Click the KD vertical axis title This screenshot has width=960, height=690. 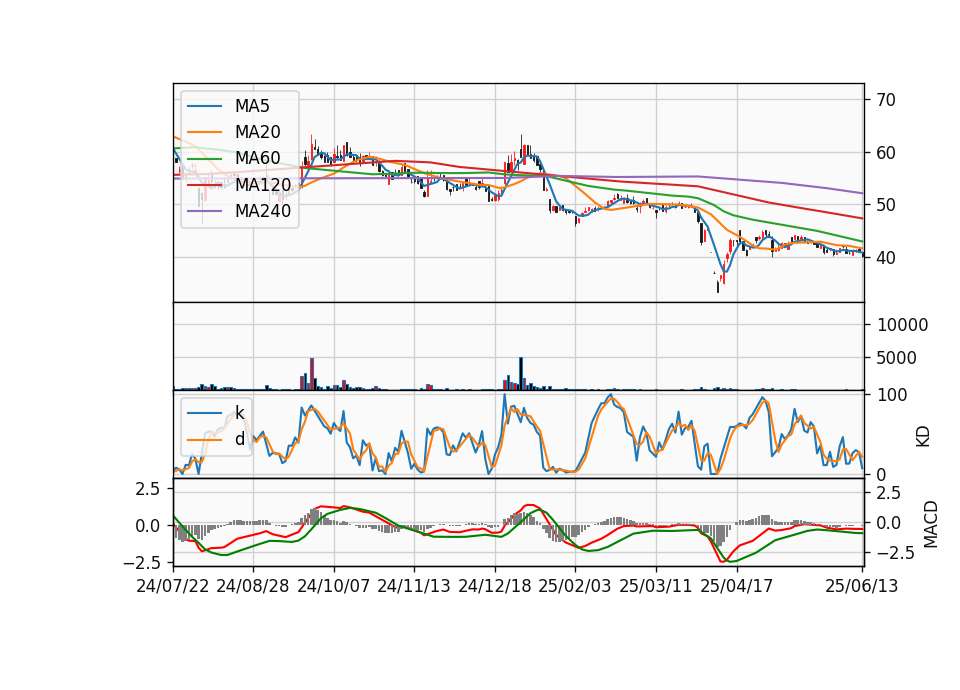pyautogui.click(x=923, y=437)
